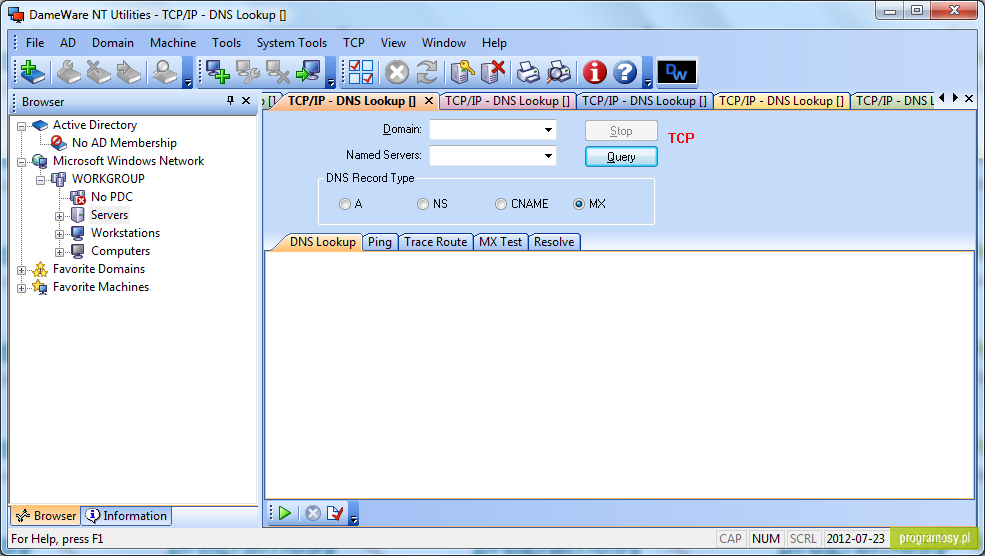Expand the Servers tree node
The width and height of the screenshot is (985, 556).
(x=59, y=216)
